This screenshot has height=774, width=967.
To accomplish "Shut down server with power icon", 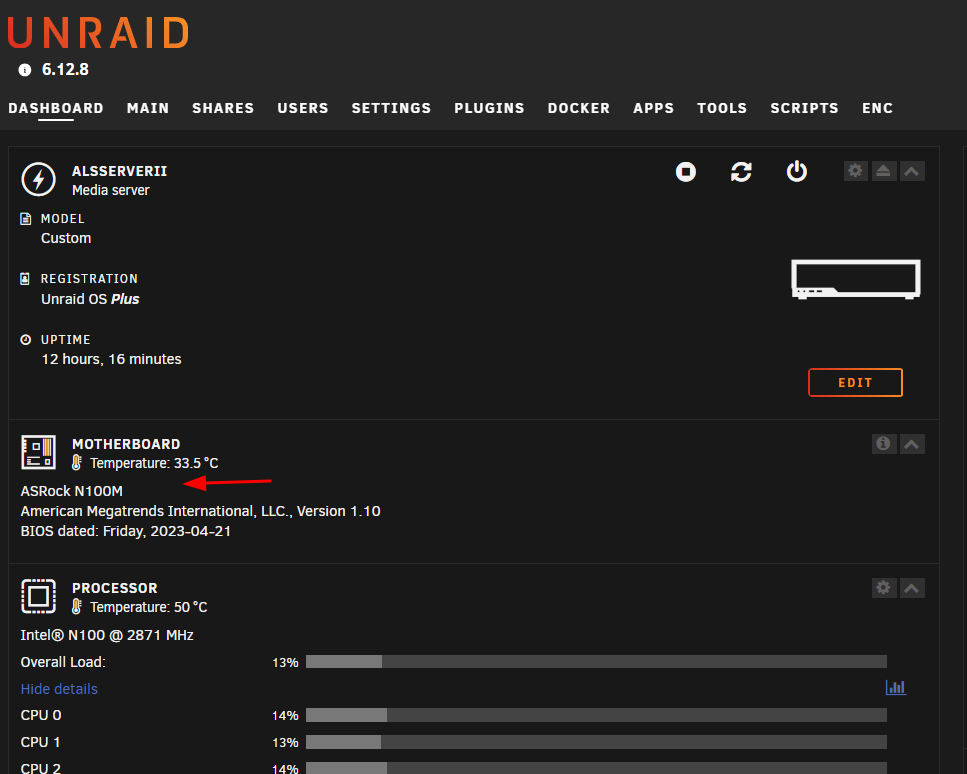I will (797, 171).
